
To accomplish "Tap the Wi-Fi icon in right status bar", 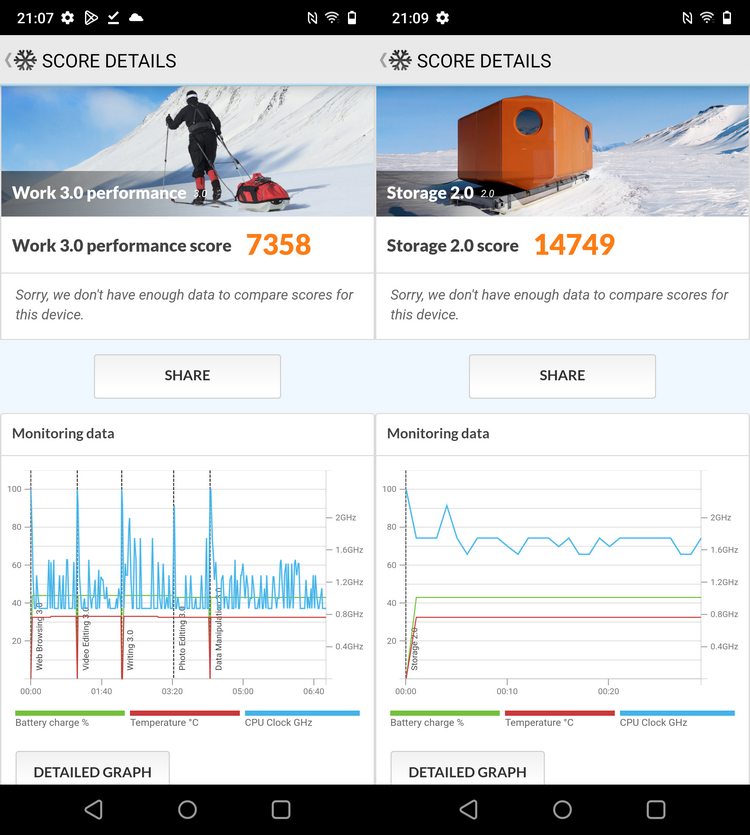I will tap(707, 18).
